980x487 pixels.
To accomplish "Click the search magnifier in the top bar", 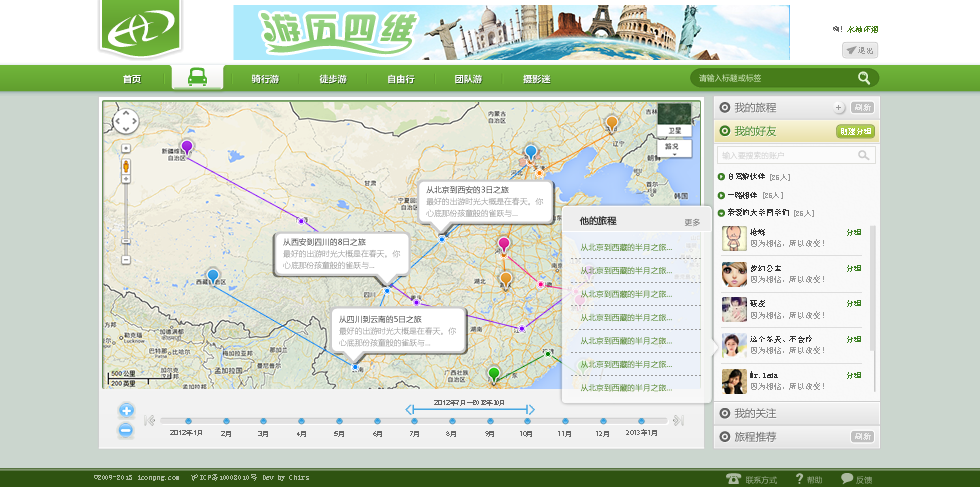I will click(x=863, y=78).
